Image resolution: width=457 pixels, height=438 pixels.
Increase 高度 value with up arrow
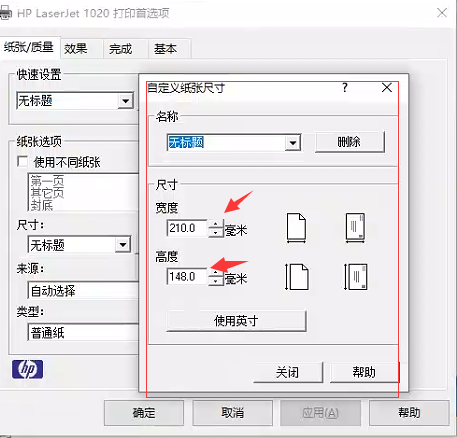coord(216,273)
